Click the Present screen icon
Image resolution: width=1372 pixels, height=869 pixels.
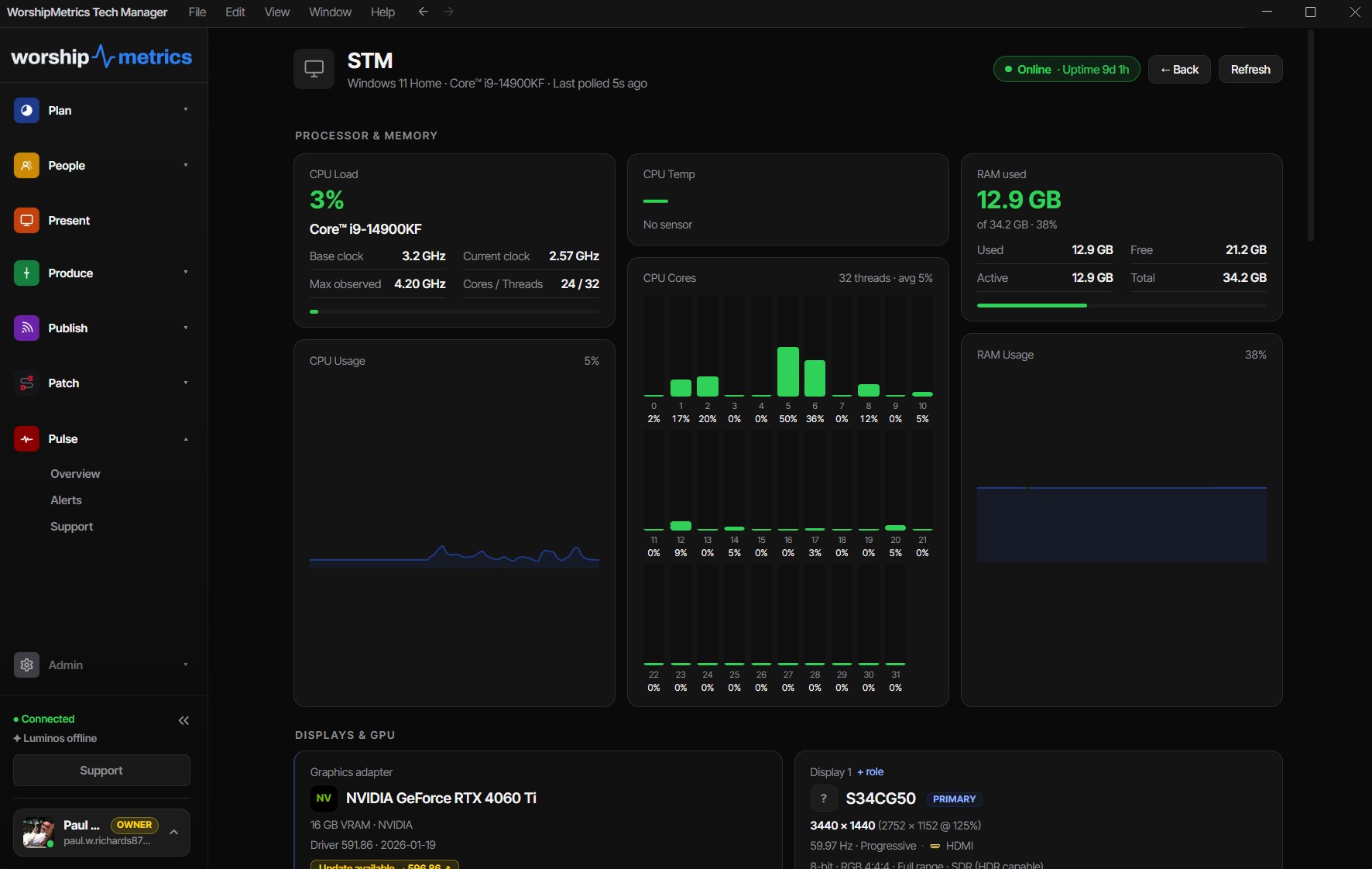click(x=26, y=221)
